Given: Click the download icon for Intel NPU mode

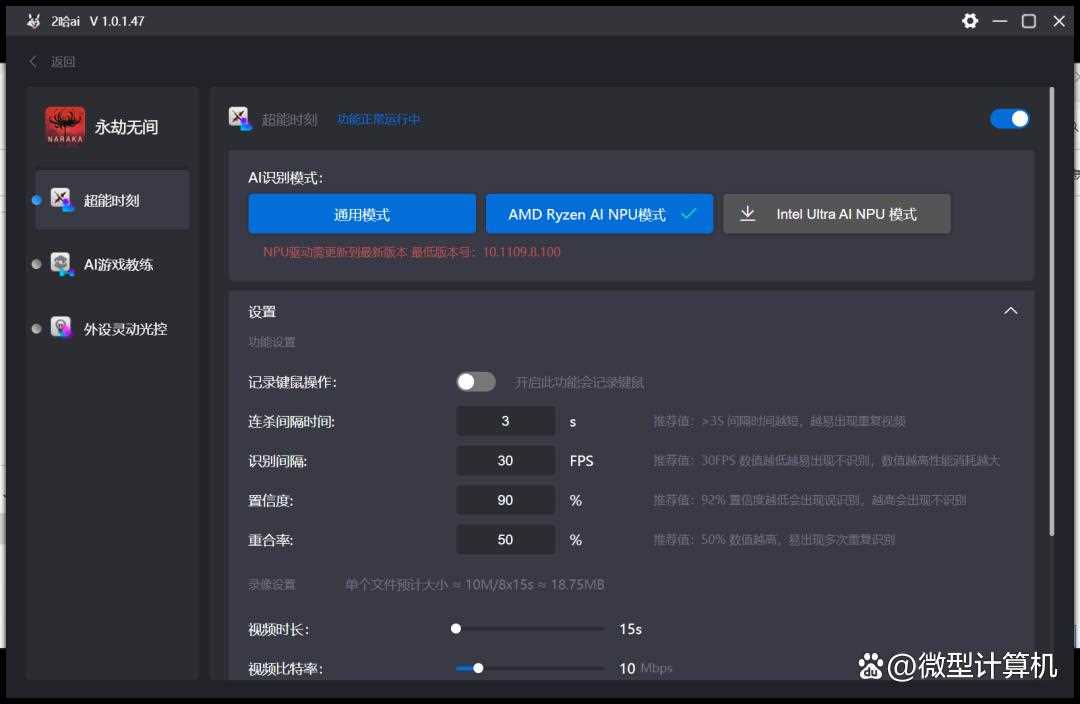Looking at the screenshot, I should pyautogui.click(x=747, y=214).
